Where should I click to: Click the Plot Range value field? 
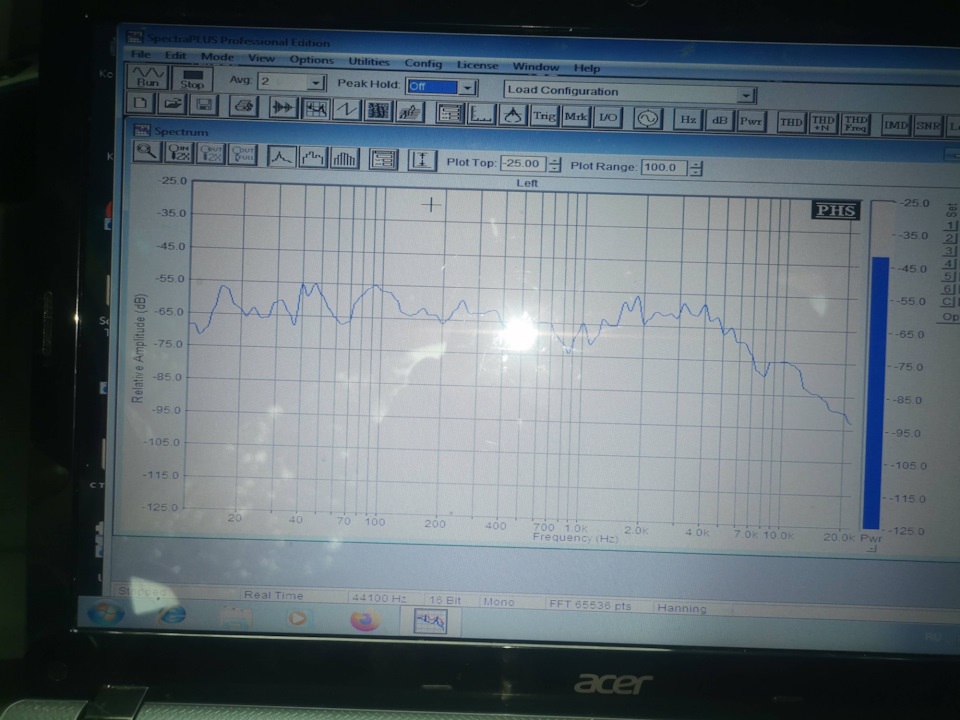[664, 167]
